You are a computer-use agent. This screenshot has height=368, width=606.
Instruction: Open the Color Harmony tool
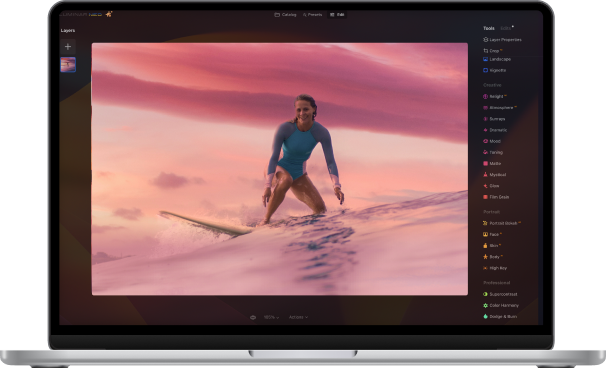click(x=501, y=305)
